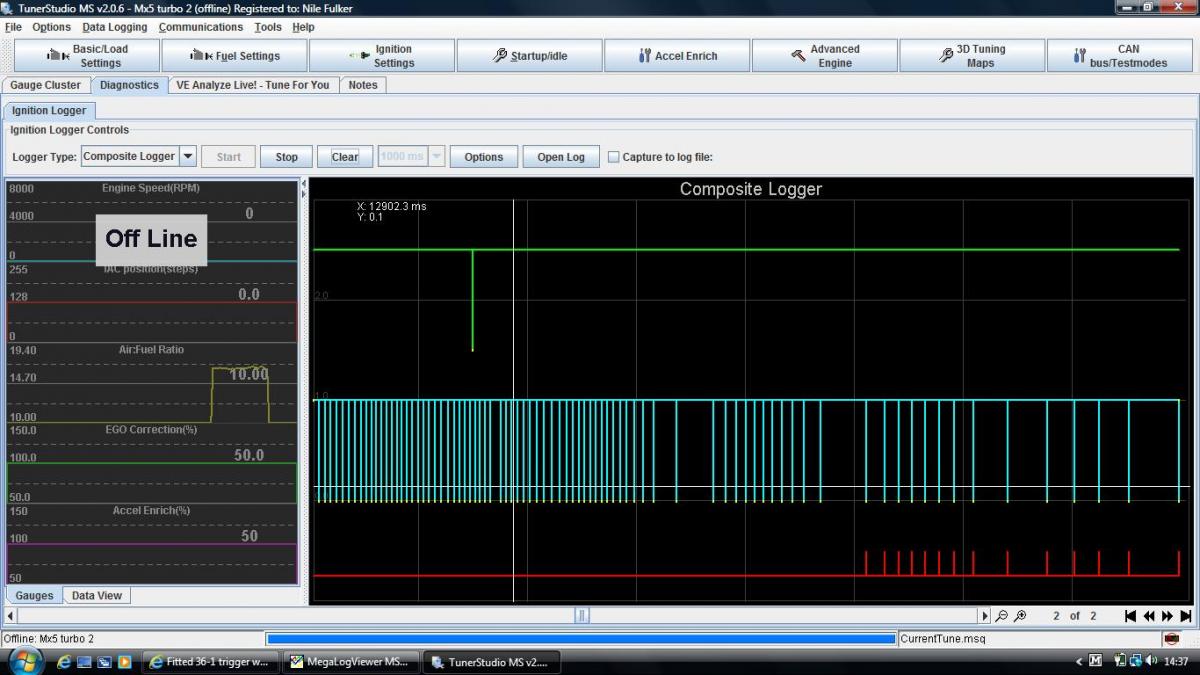Open the Ignition Settings toolbar menu
The width and height of the screenshot is (1200, 675).
(x=381, y=56)
